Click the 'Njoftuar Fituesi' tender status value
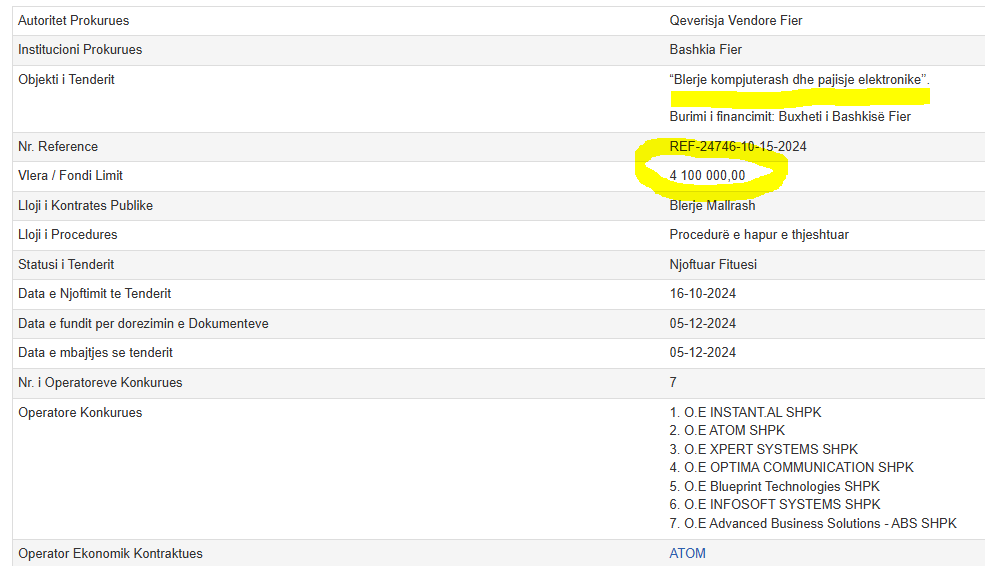This screenshot has height=566, width=985. (x=713, y=264)
